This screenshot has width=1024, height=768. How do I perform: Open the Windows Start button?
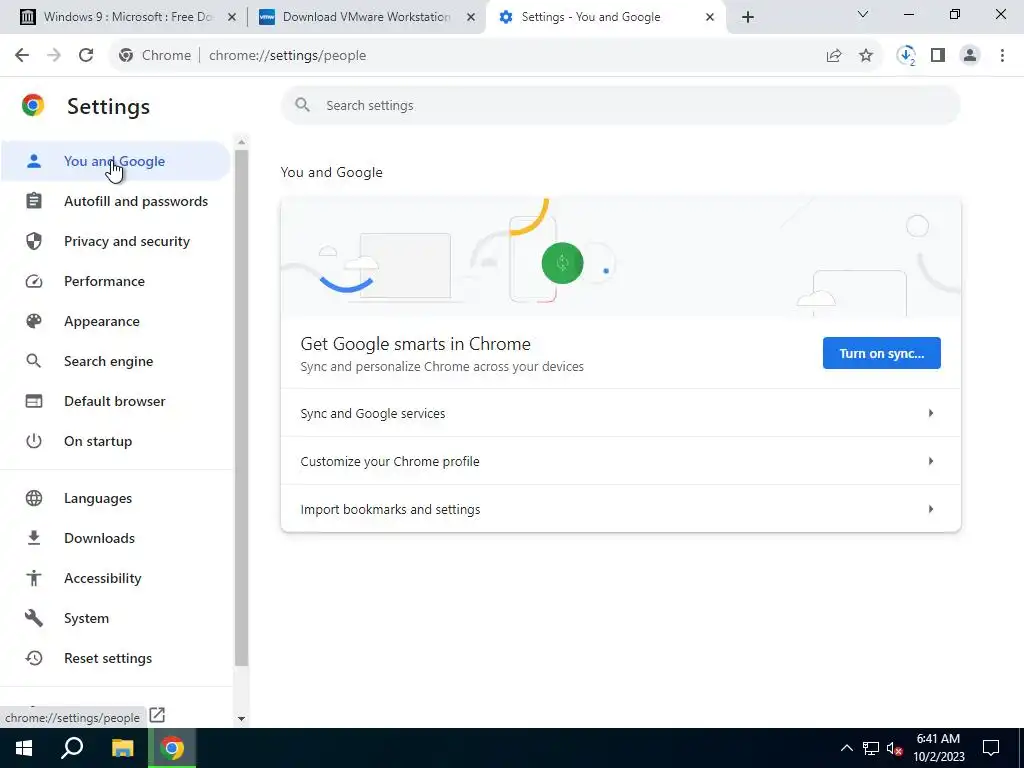(x=24, y=748)
